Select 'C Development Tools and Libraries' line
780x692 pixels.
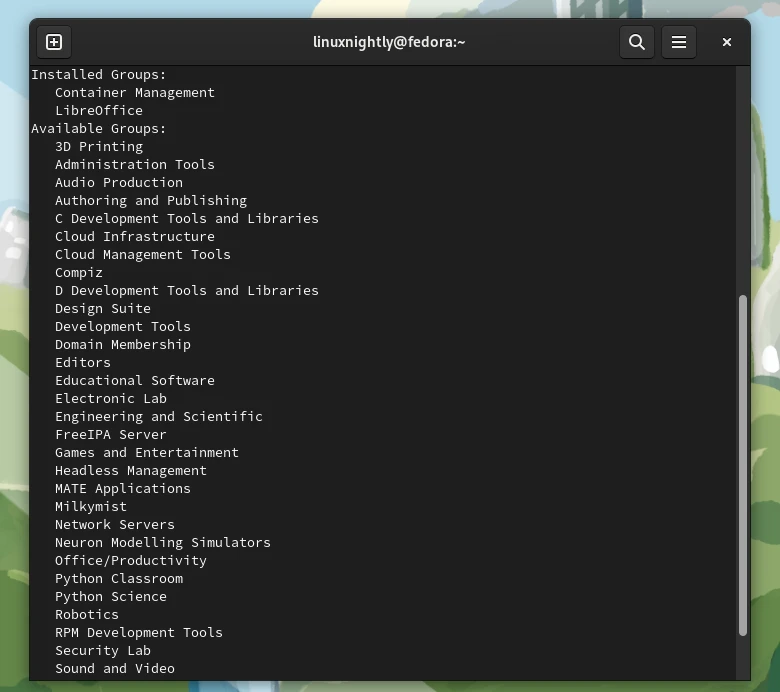point(187,218)
